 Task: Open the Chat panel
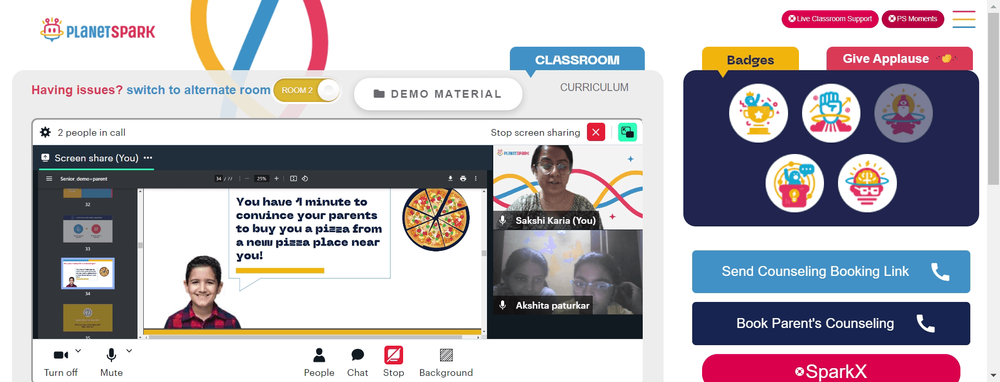pyautogui.click(x=358, y=362)
